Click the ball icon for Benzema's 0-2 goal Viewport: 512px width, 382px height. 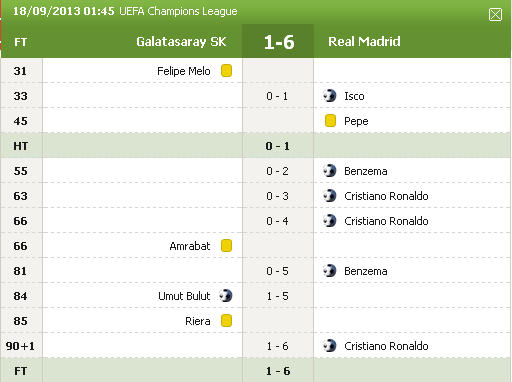coord(329,171)
